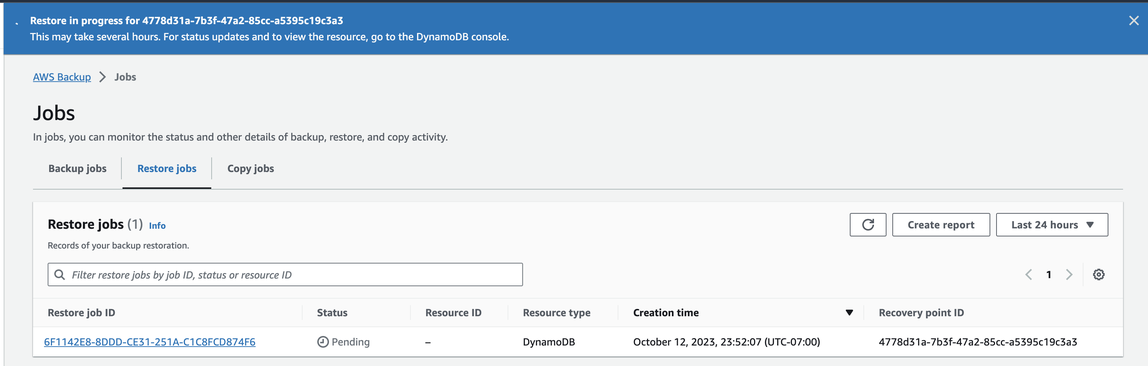Open the Info link for Restore jobs
Image resolution: width=1148 pixels, height=366 pixels.
pyautogui.click(x=157, y=225)
